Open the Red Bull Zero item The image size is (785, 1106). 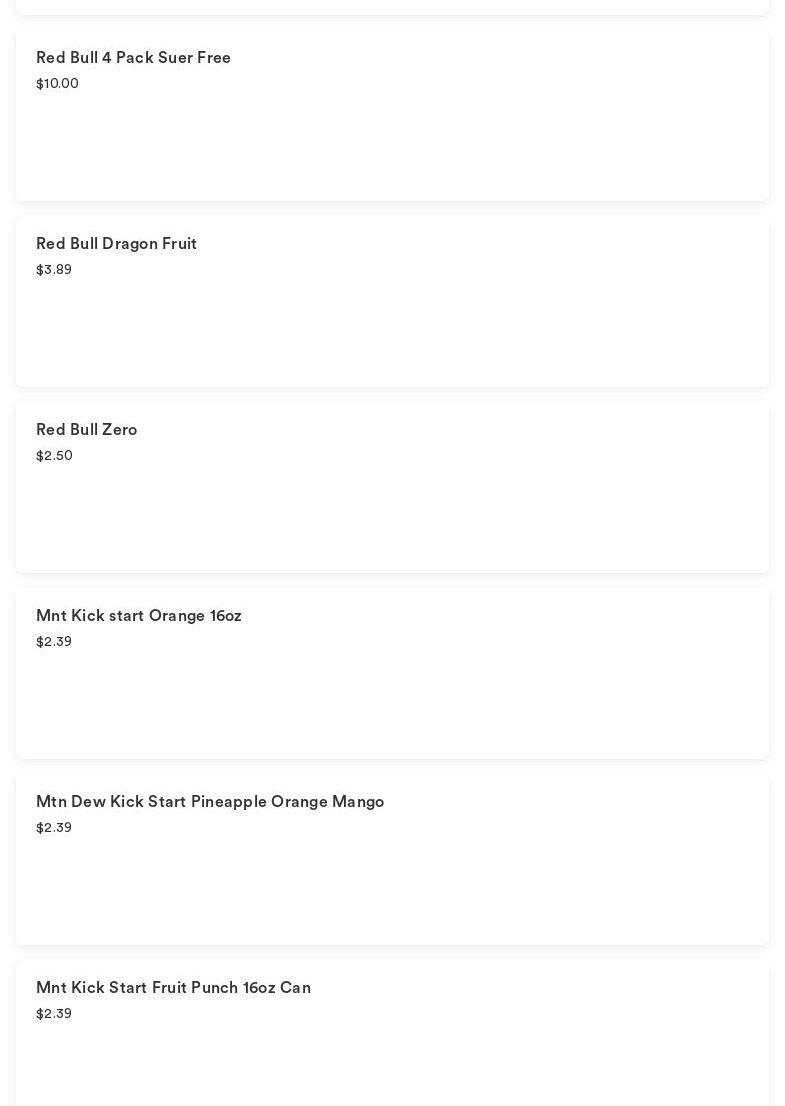(x=86, y=430)
